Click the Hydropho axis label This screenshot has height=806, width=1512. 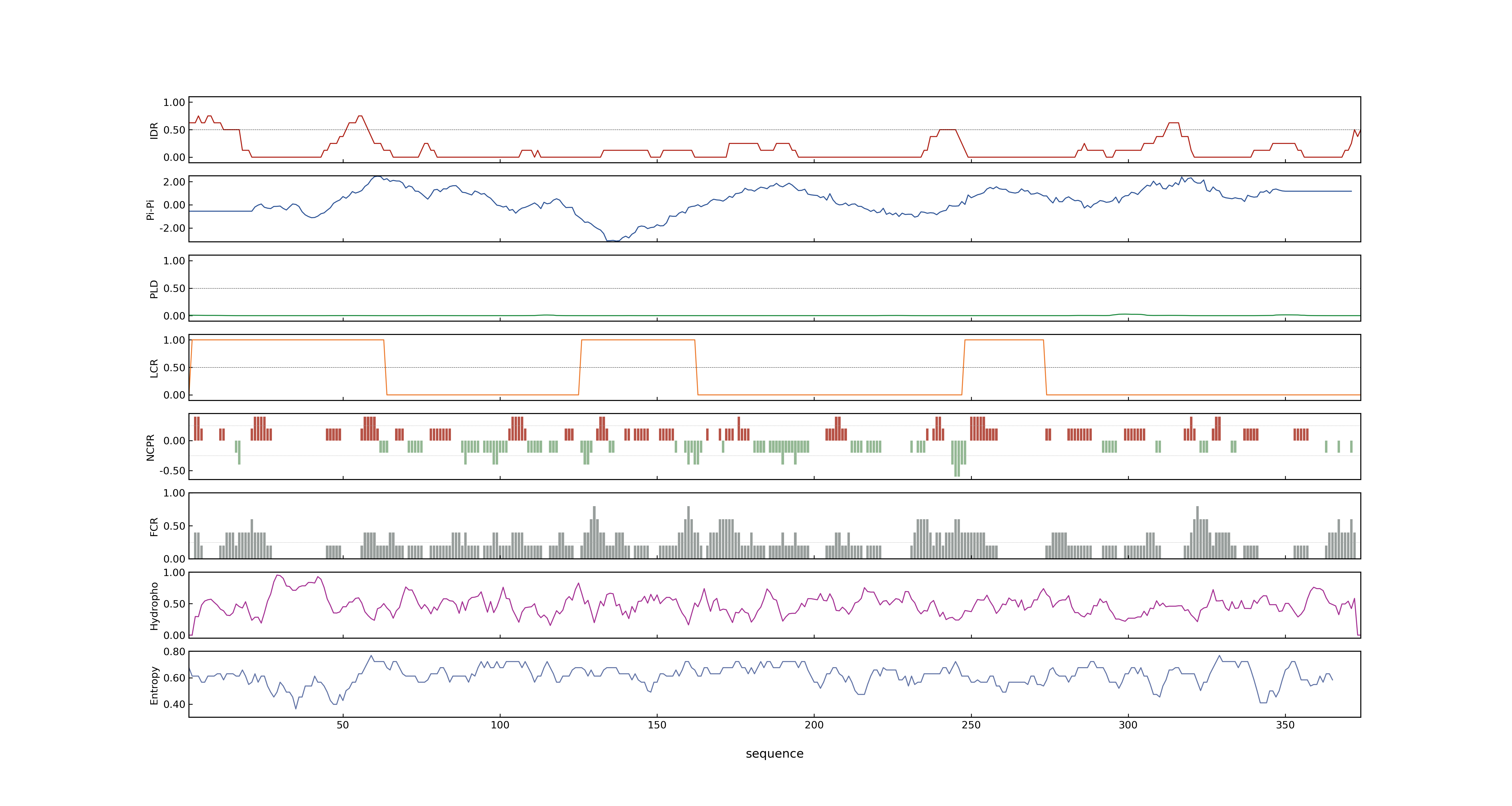pyautogui.click(x=154, y=606)
